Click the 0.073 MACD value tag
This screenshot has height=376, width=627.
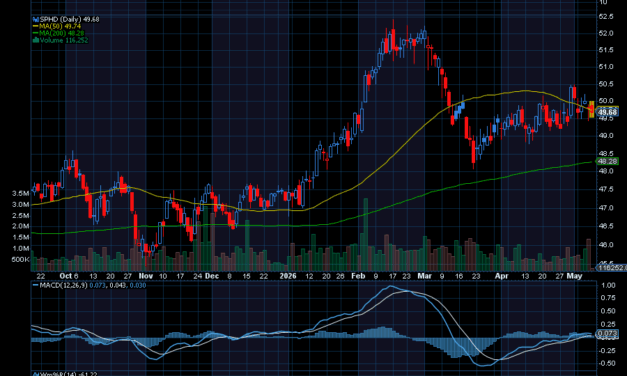607,333
